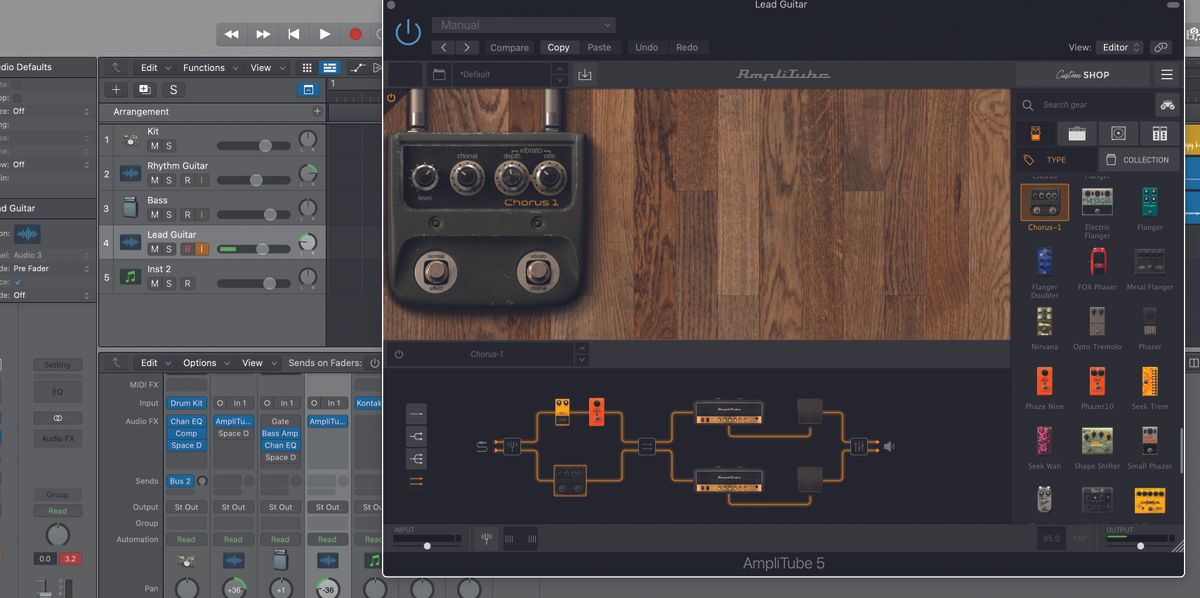Toggle the AmpliTube power button
The height and width of the screenshot is (598, 1200).
[409, 31]
